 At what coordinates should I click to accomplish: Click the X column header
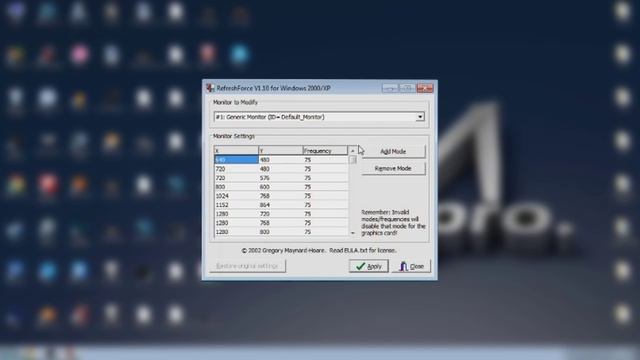[x=236, y=151]
